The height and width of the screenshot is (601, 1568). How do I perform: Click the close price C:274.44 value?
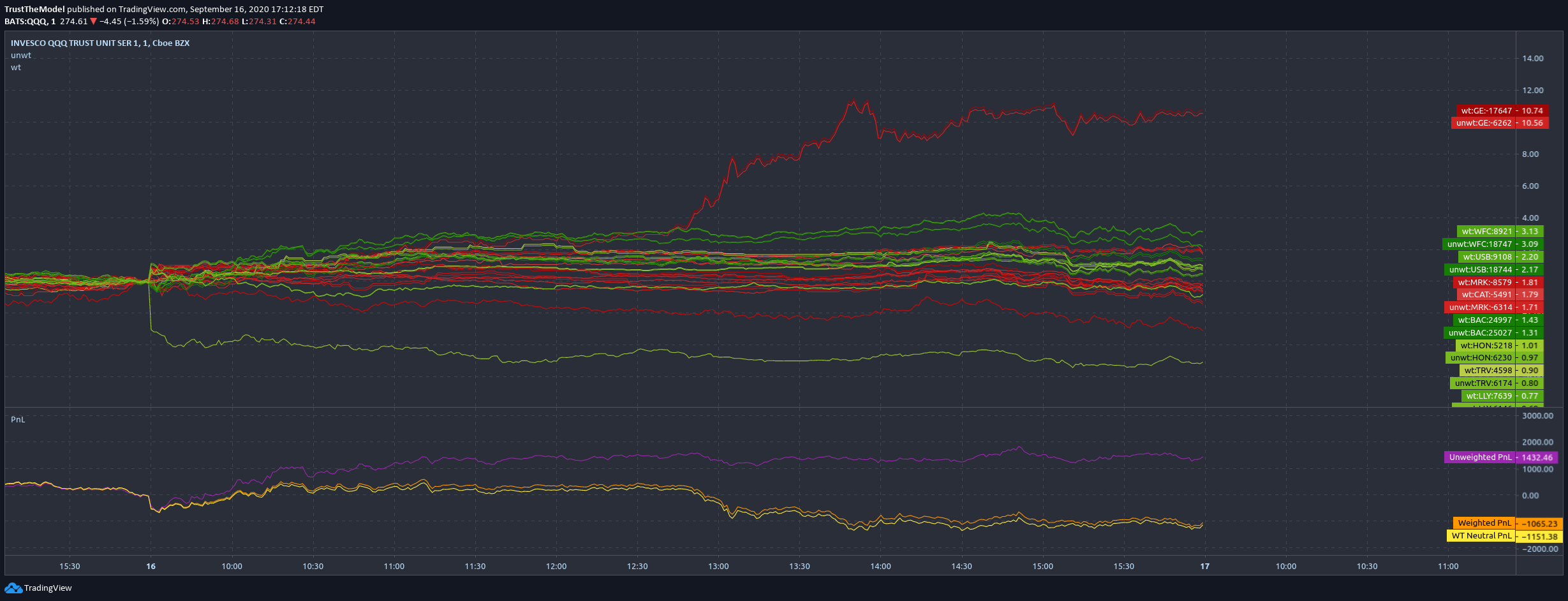point(297,21)
